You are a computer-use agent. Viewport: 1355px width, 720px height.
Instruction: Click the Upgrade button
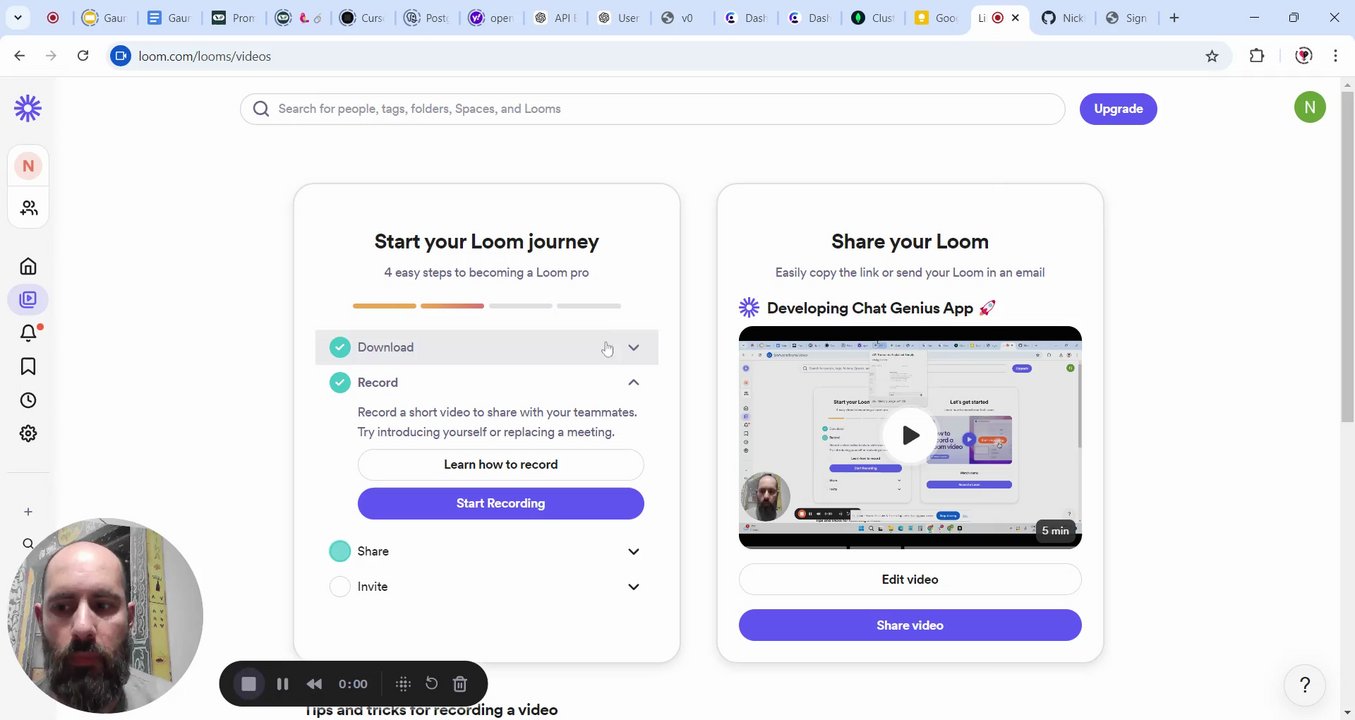coord(1118,109)
